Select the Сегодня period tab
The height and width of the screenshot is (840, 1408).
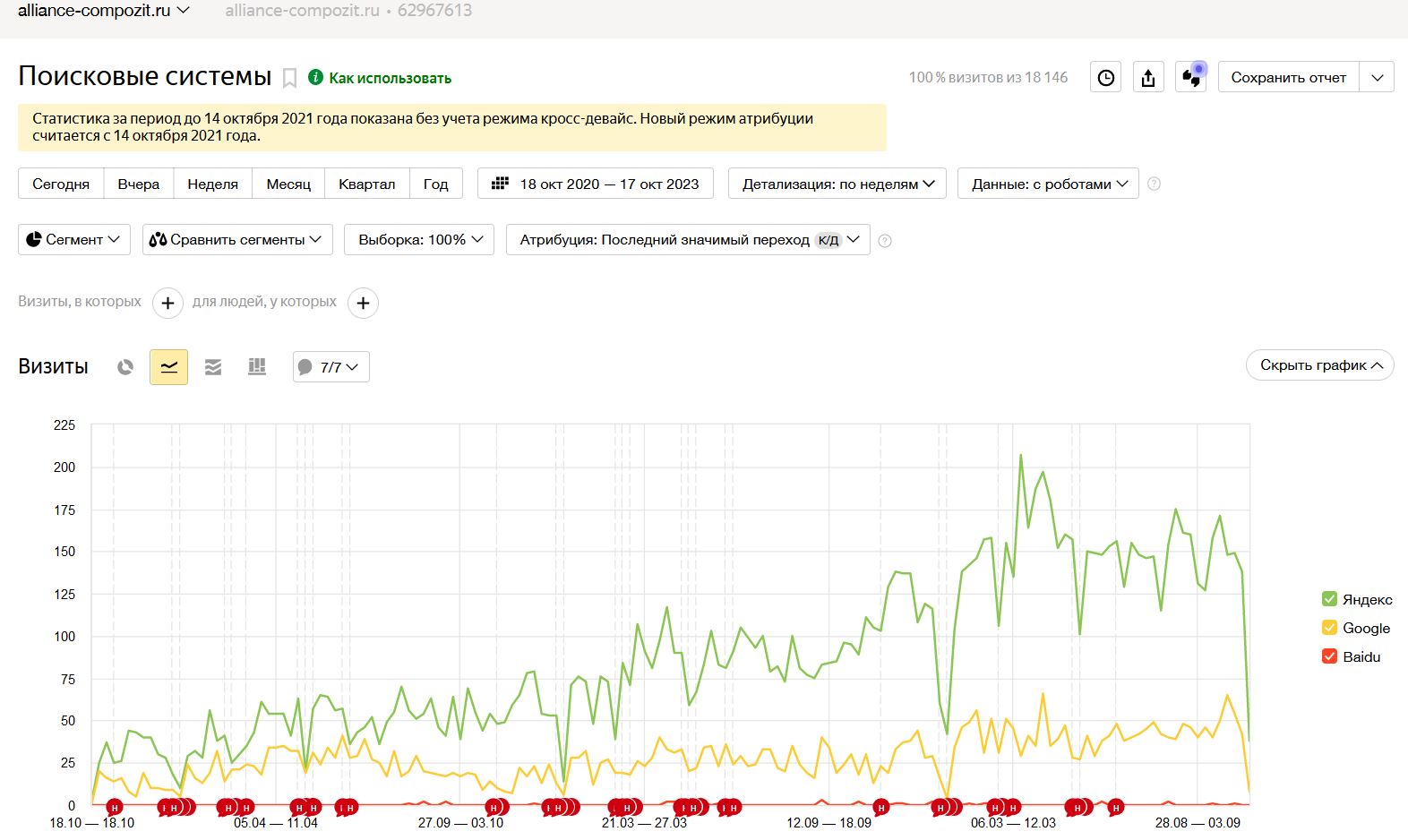[61, 184]
